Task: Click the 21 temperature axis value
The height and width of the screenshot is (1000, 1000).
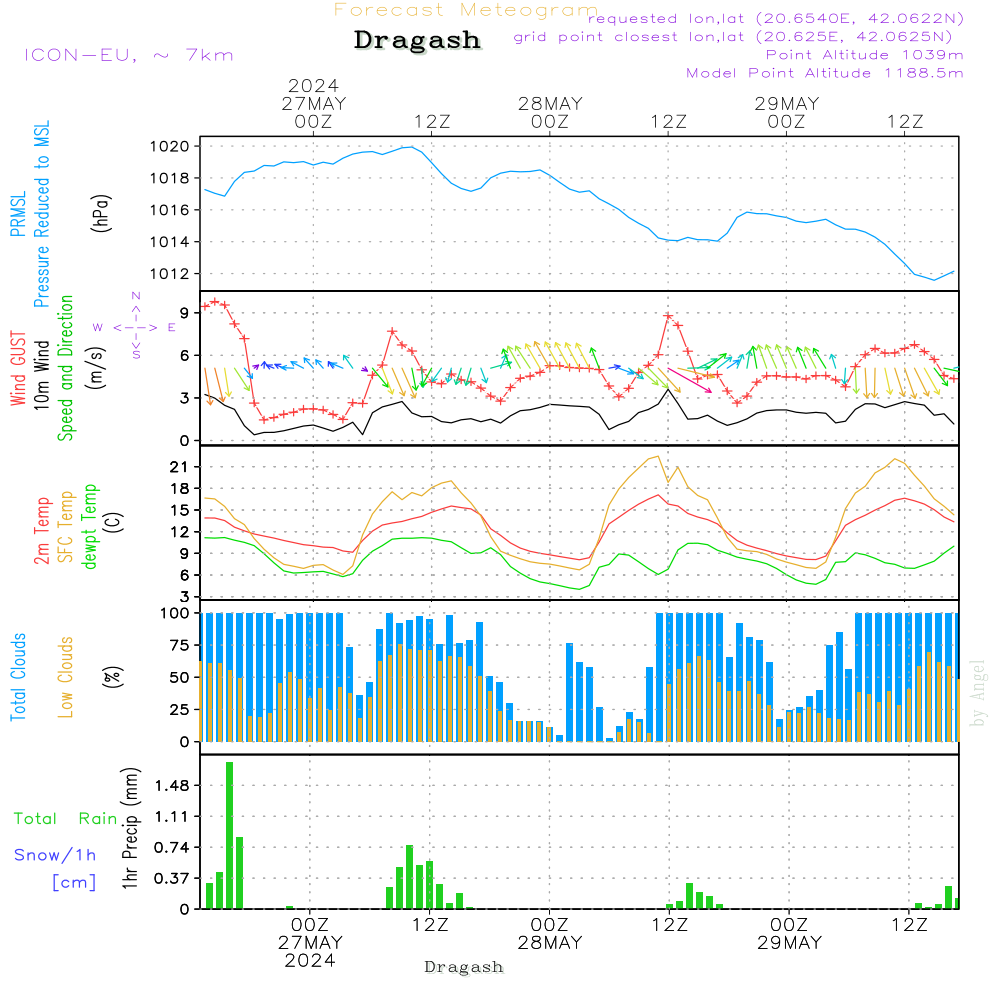Action: coord(179,467)
